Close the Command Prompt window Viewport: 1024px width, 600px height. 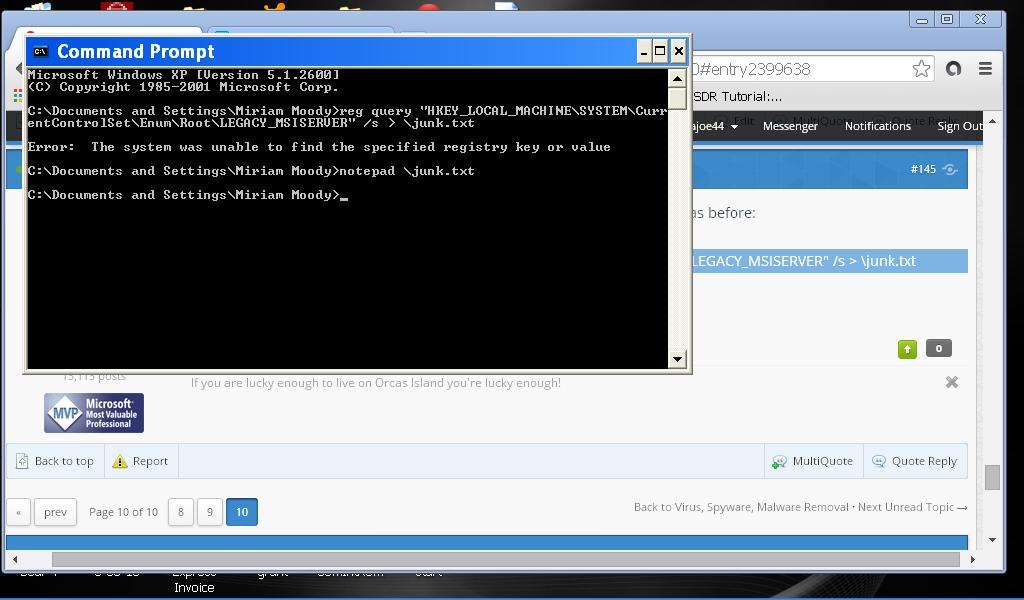pyautogui.click(x=679, y=51)
